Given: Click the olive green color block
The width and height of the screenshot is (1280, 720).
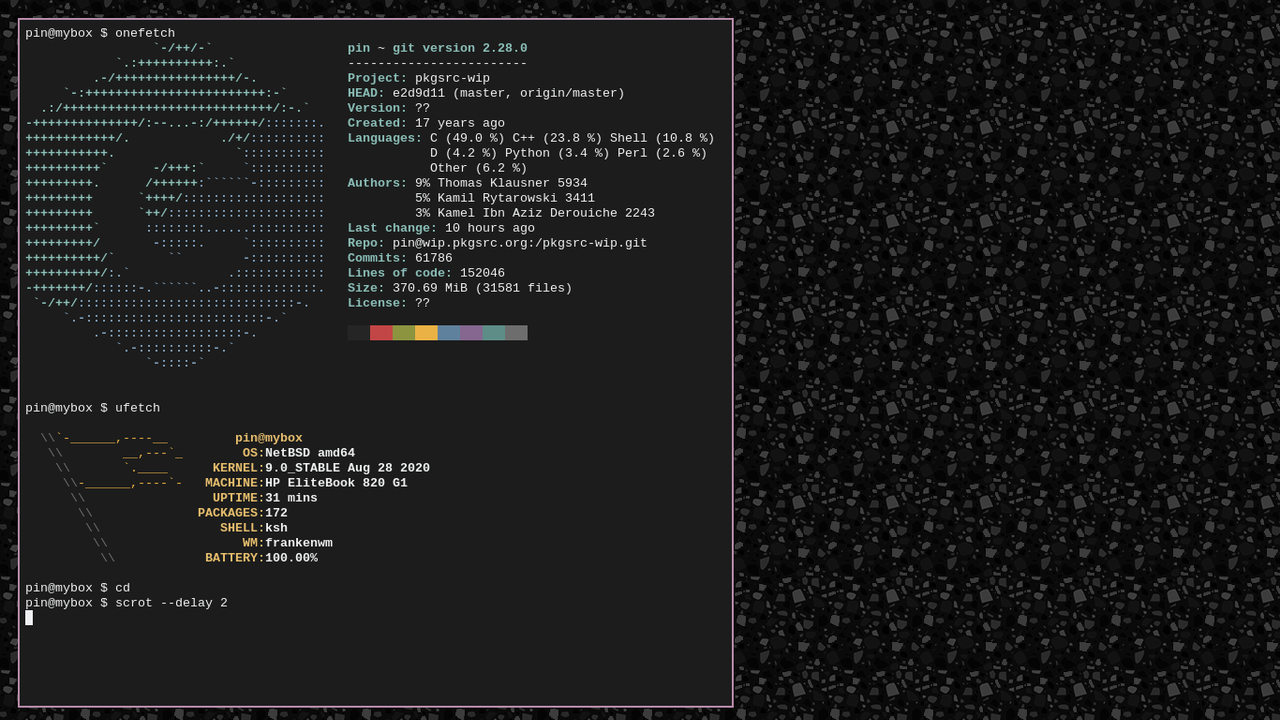Looking at the screenshot, I should pyautogui.click(x=404, y=333).
